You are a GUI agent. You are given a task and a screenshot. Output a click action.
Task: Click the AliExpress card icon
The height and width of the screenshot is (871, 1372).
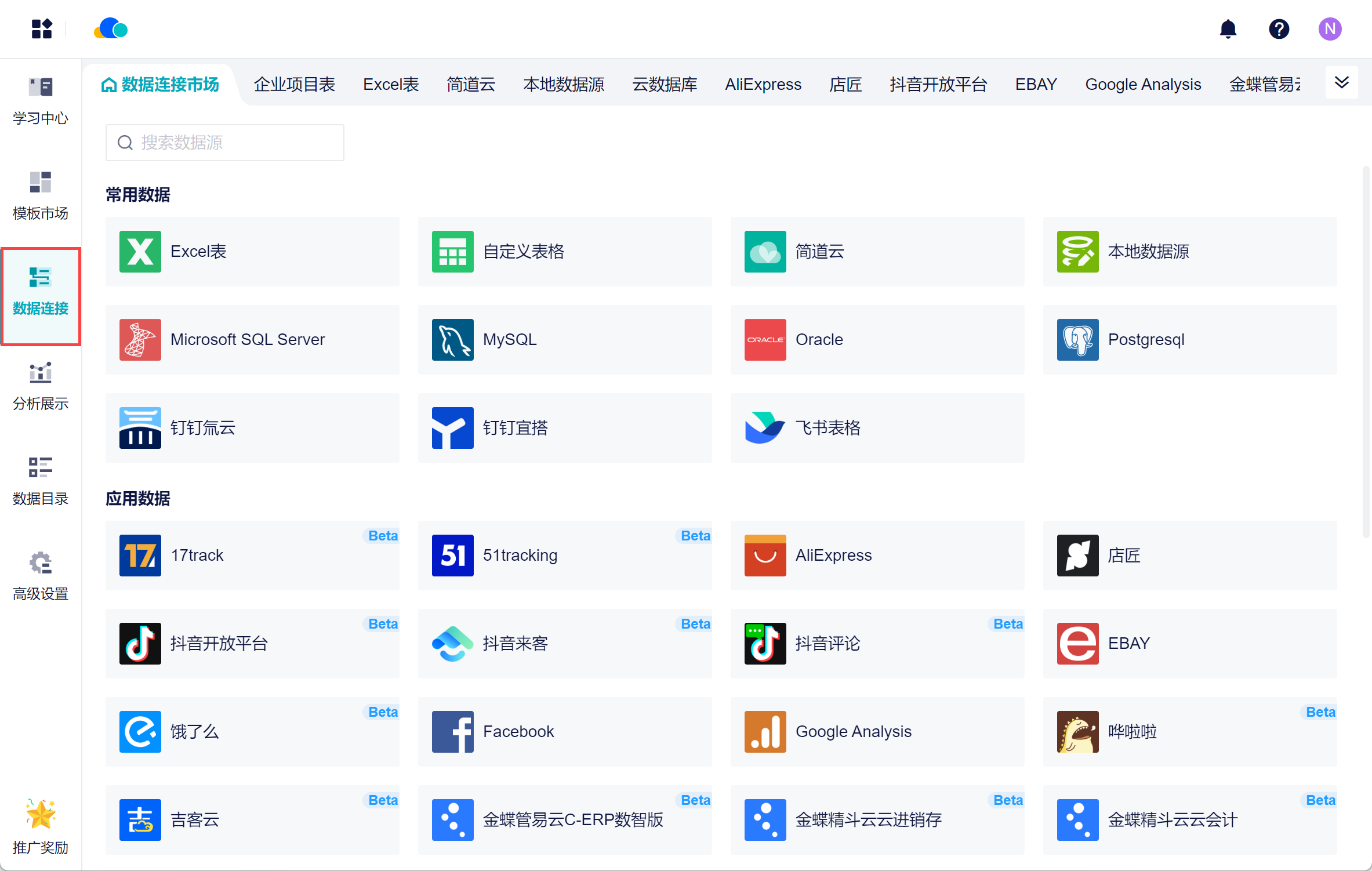pyautogui.click(x=765, y=556)
